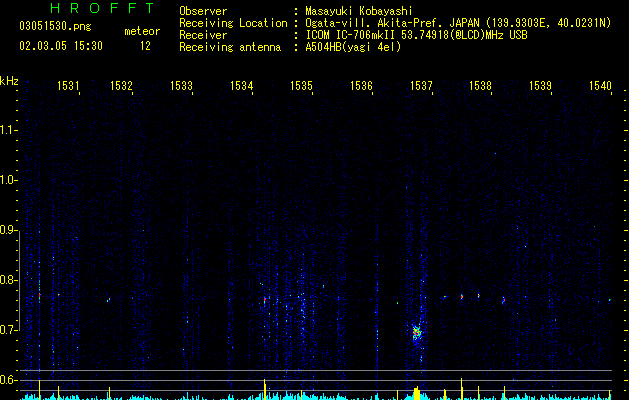Click the 1538 time axis label

(480, 85)
